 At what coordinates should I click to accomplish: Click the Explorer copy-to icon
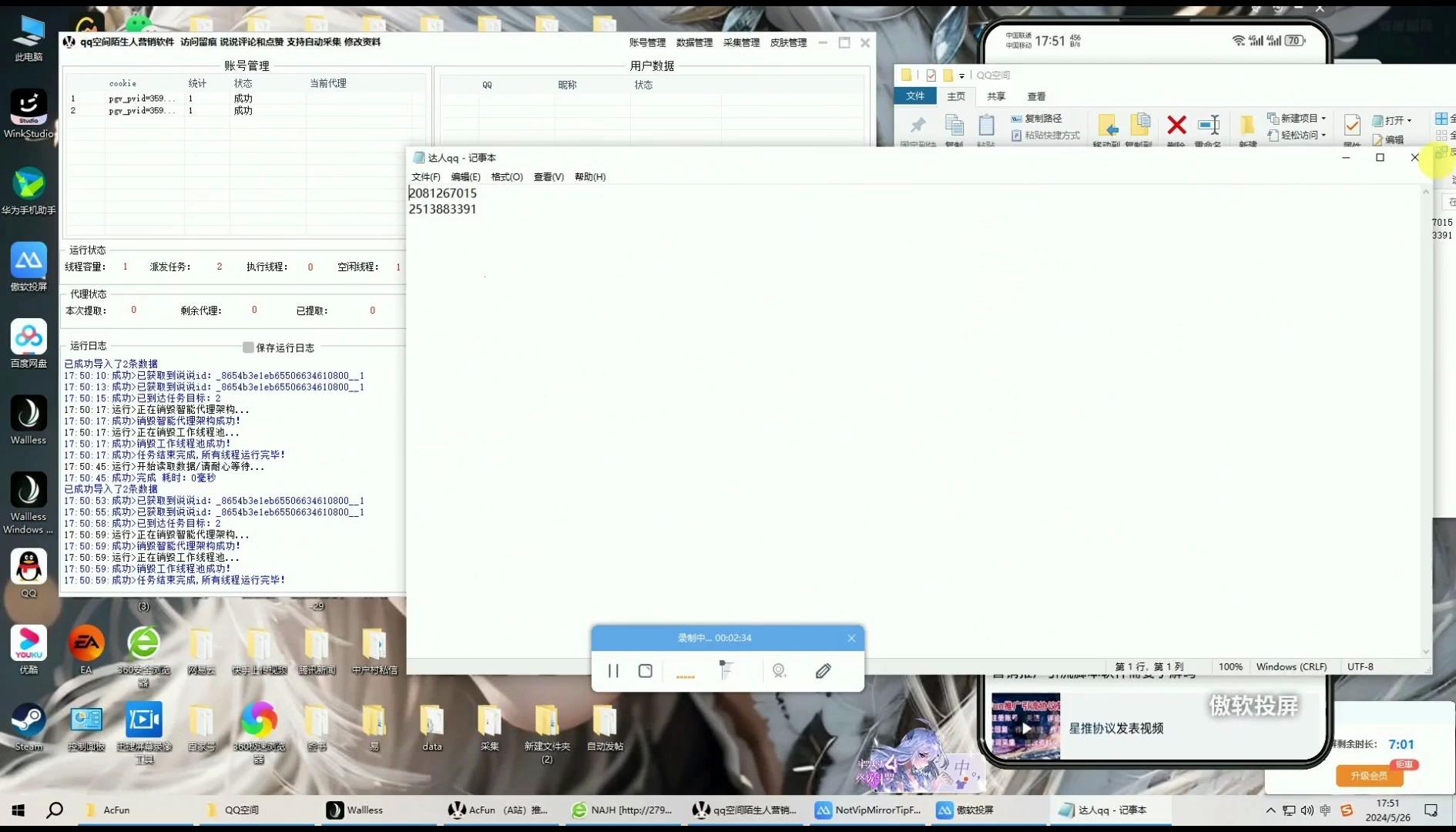(1139, 125)
